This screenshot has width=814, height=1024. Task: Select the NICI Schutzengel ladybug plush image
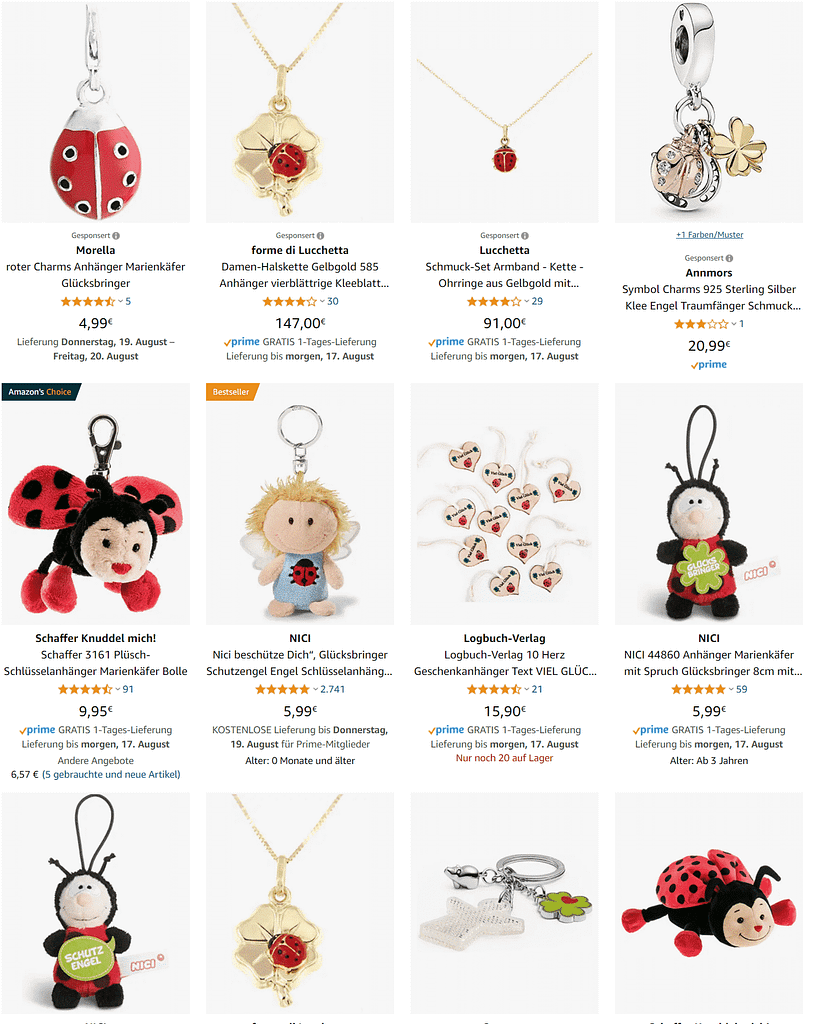click(95, 903)
